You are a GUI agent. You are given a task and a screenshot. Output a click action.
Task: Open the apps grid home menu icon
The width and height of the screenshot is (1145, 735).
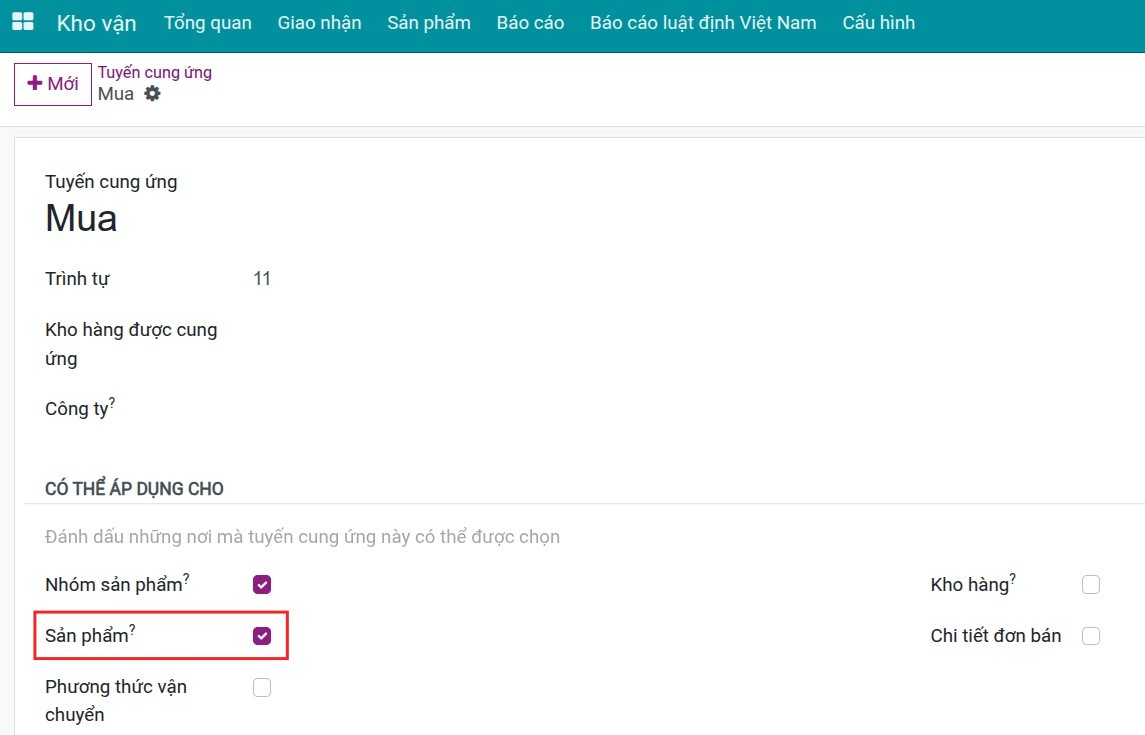click(22, 22)
